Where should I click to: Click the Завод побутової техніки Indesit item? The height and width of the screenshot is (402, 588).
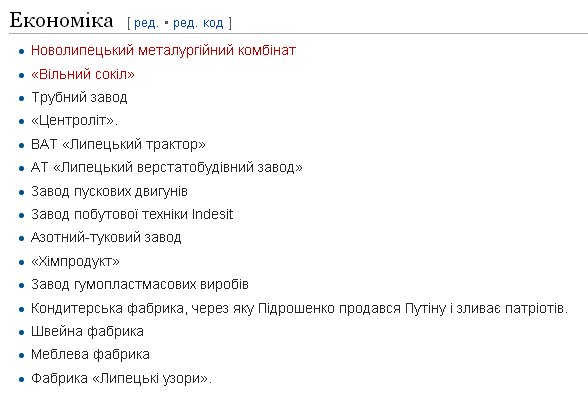(132, 214)
